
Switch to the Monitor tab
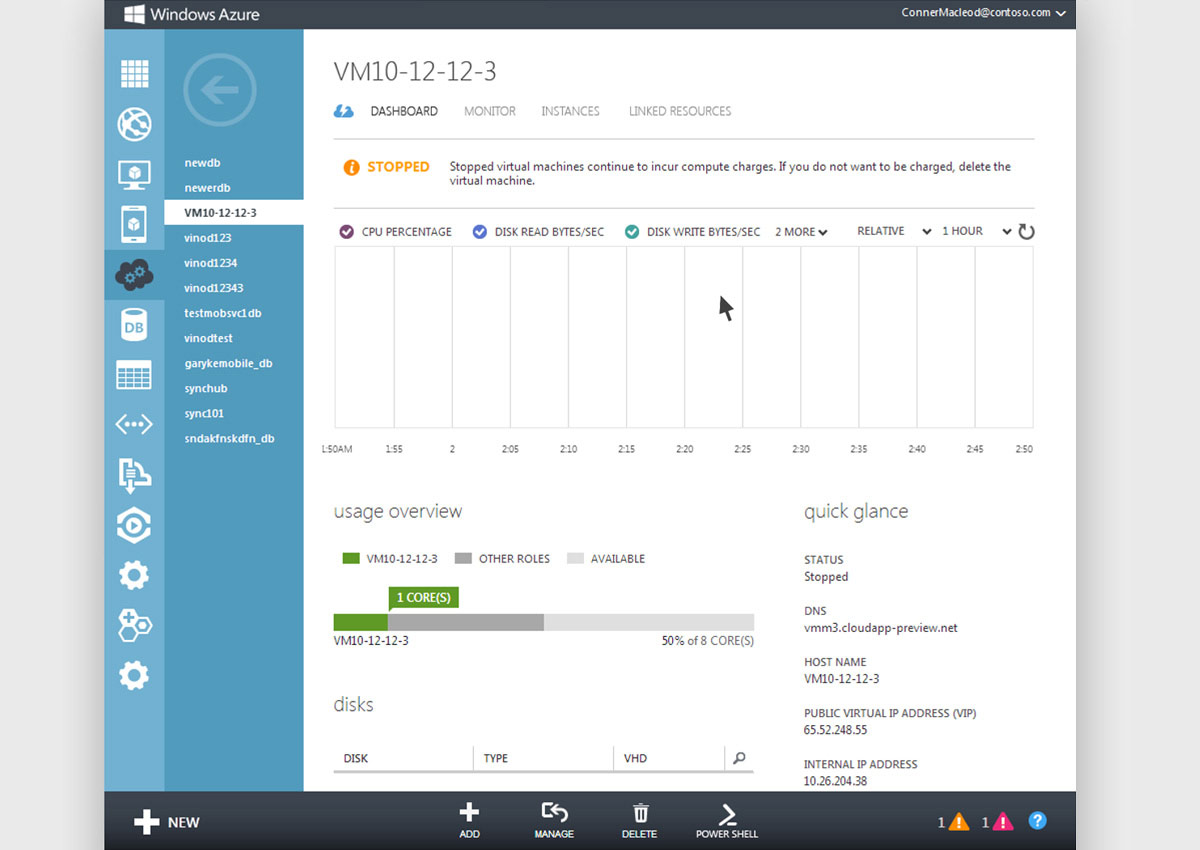(x=490, y=111)
